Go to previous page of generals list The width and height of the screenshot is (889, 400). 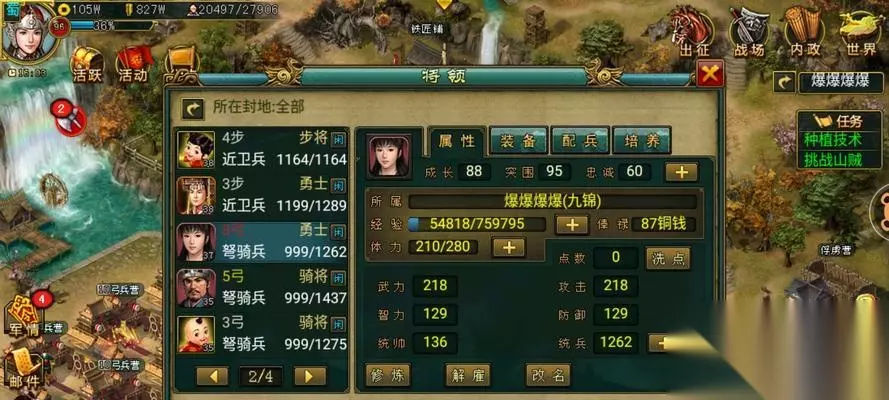(212, 376)
